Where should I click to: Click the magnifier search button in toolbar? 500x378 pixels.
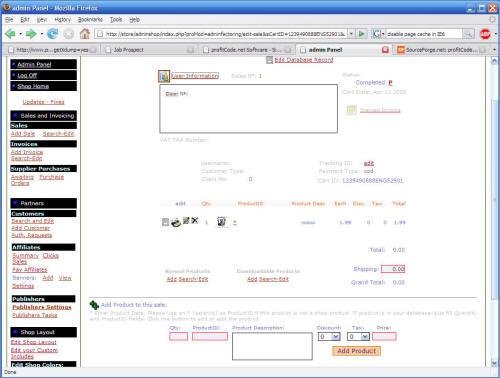pyautogui.click(x=468, y=34)
